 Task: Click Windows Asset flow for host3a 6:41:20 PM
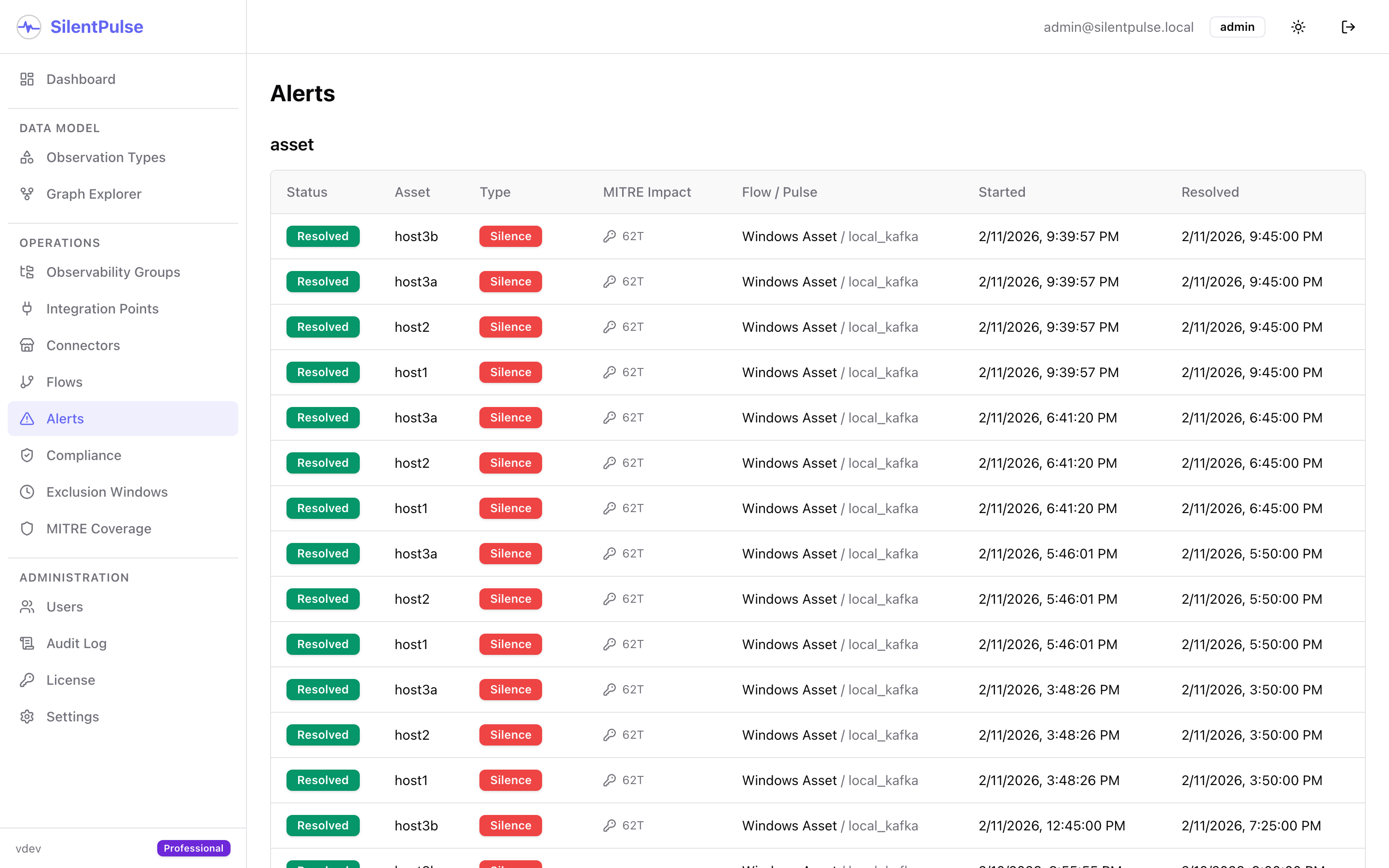point(789,418)
